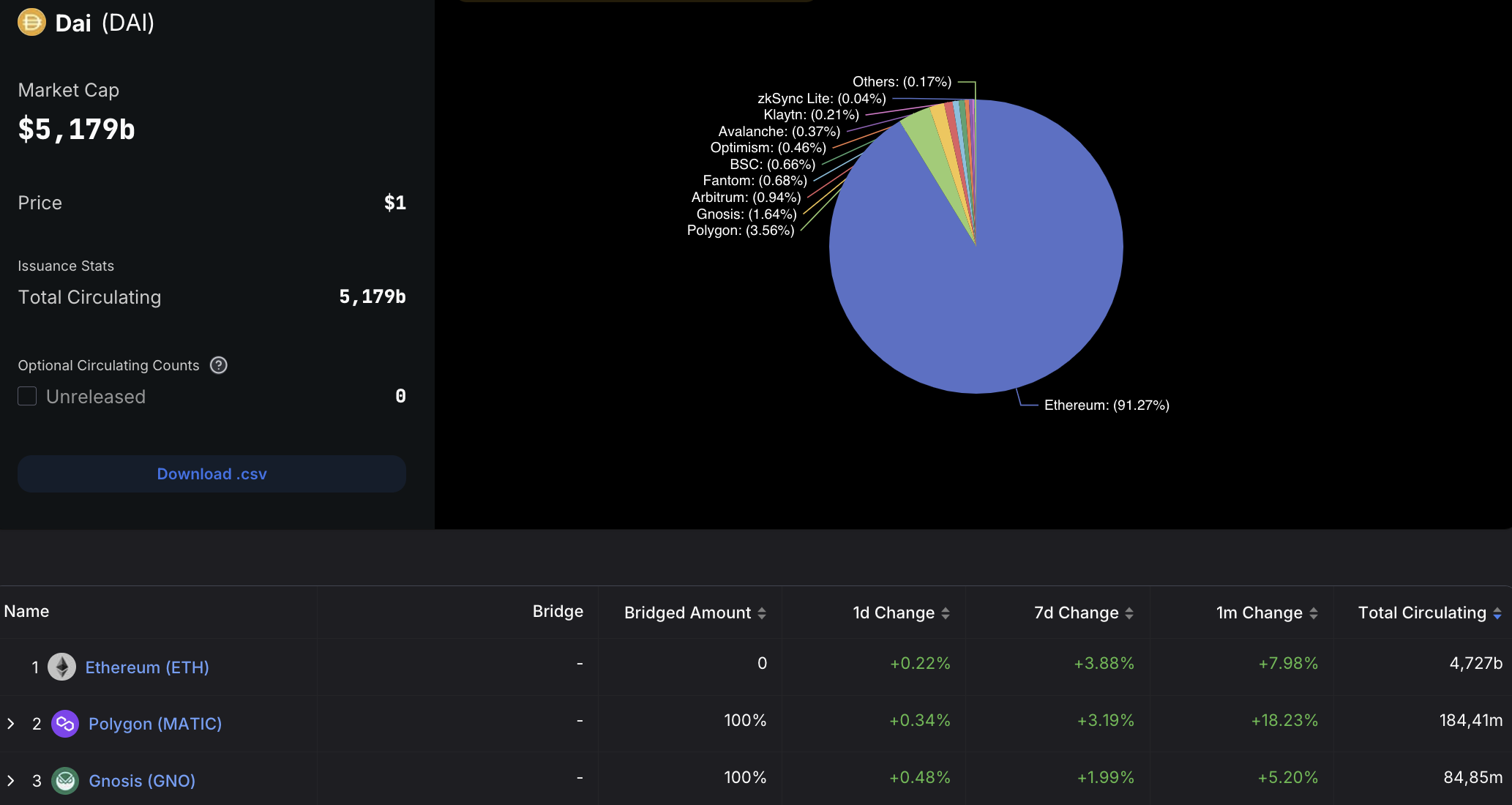1512x805 pixels.
Task: Click the 1m Change column header label
Action: click(1259, 613)
